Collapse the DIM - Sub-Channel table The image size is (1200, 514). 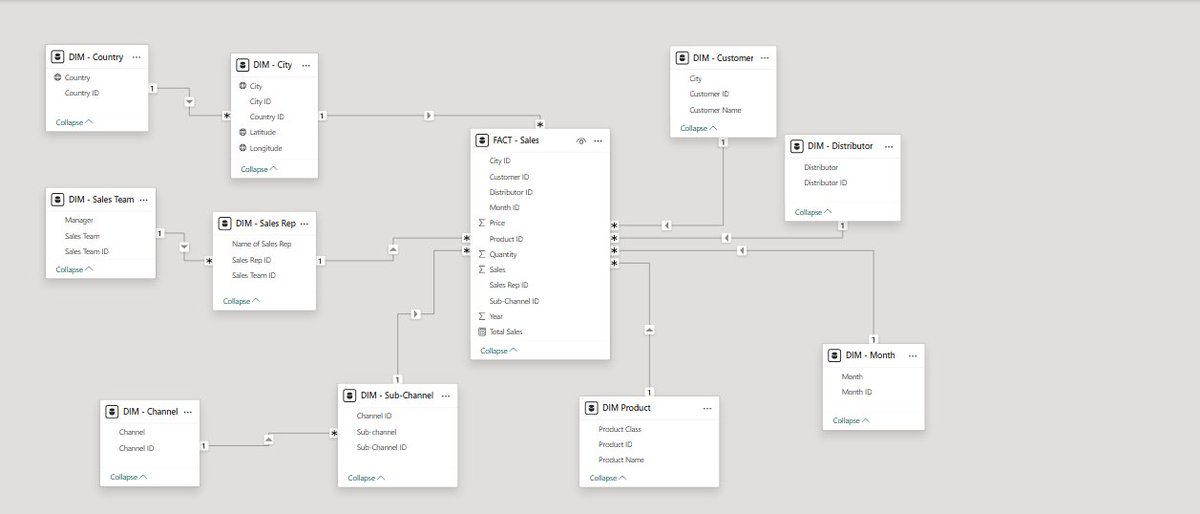367,478
